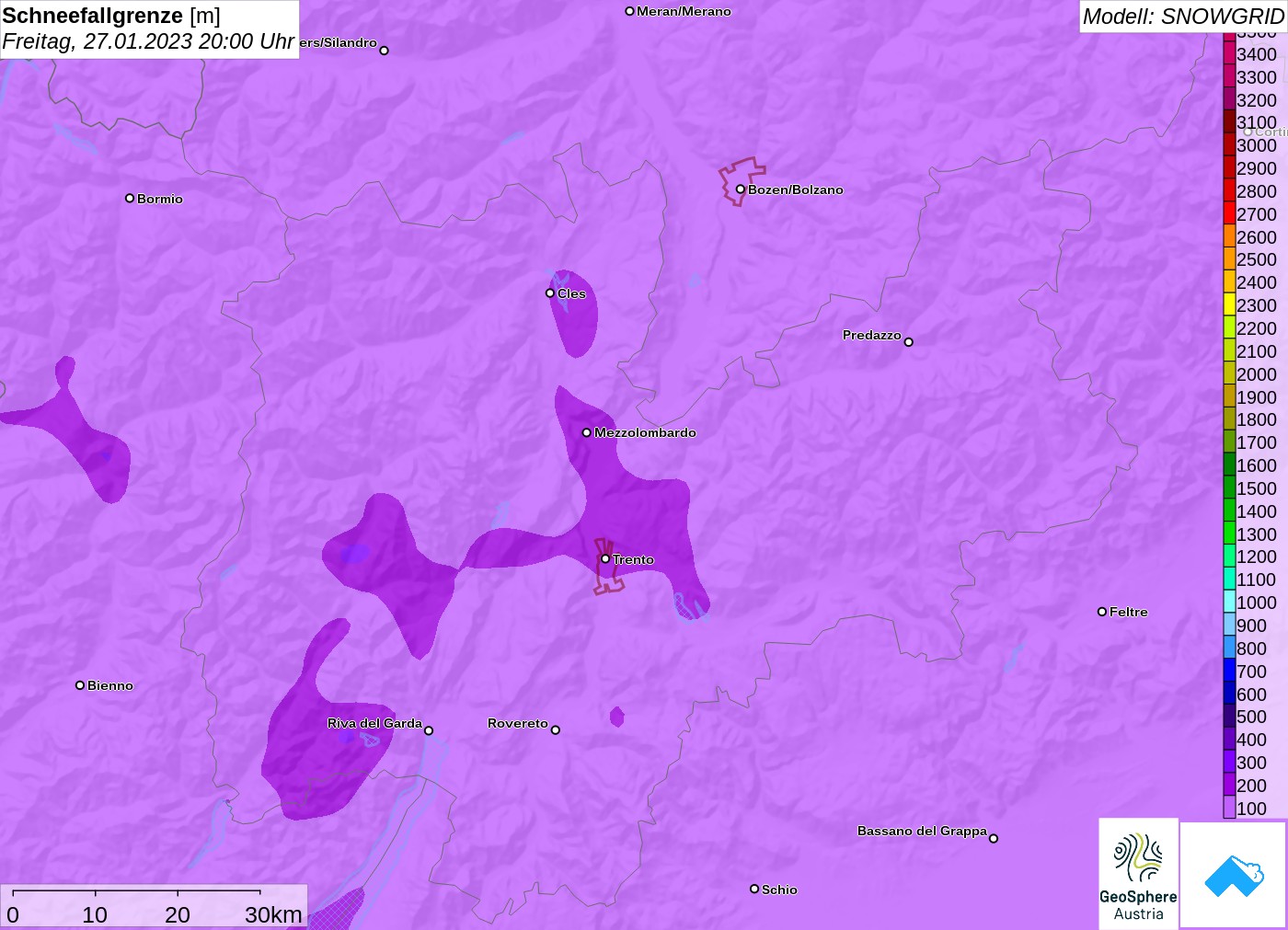Pick the yellow legend swatch at 2300
This screenshot has width=1288, height=930.
pos(1229,304)
